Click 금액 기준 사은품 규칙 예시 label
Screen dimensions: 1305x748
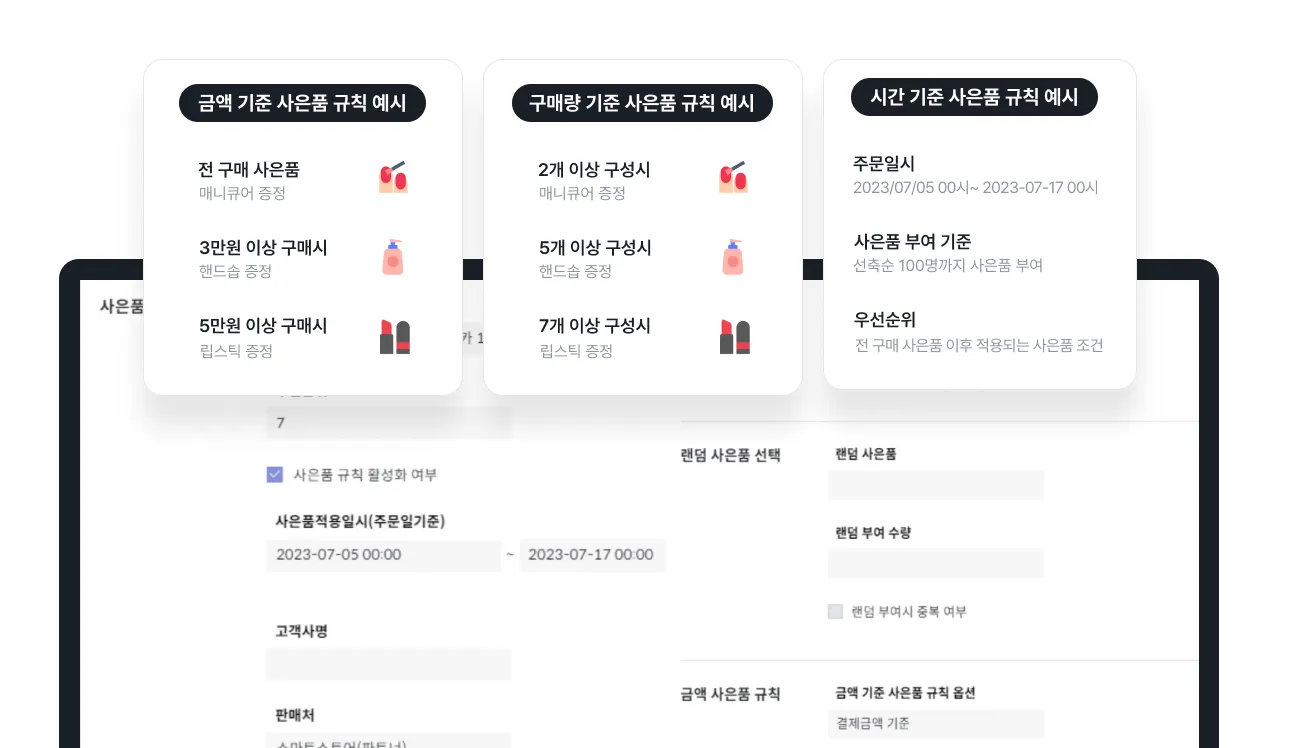[302, 103]
